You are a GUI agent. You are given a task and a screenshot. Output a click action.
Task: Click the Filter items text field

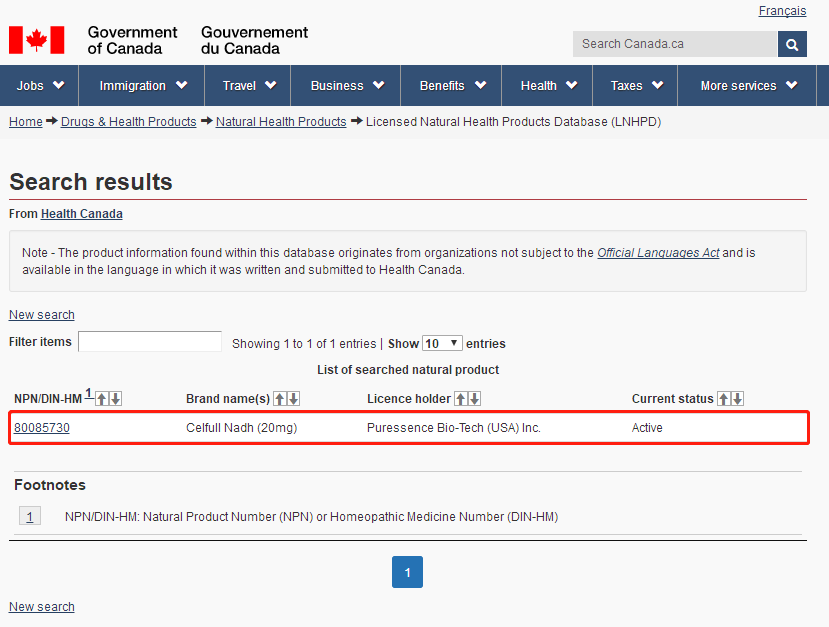click(x=150, y=342)
